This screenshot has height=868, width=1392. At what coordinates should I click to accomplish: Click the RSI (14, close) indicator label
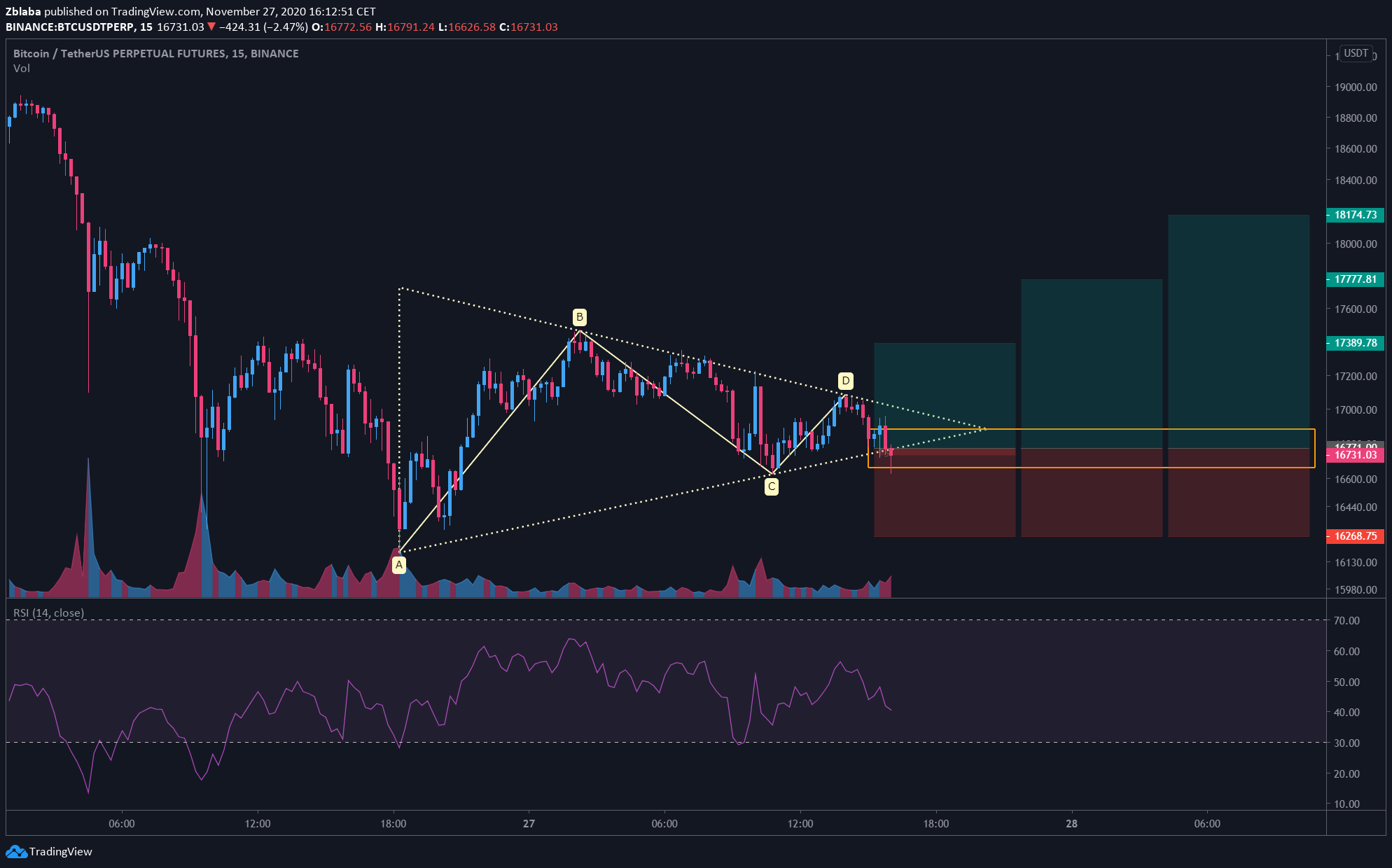click(48, 612)
